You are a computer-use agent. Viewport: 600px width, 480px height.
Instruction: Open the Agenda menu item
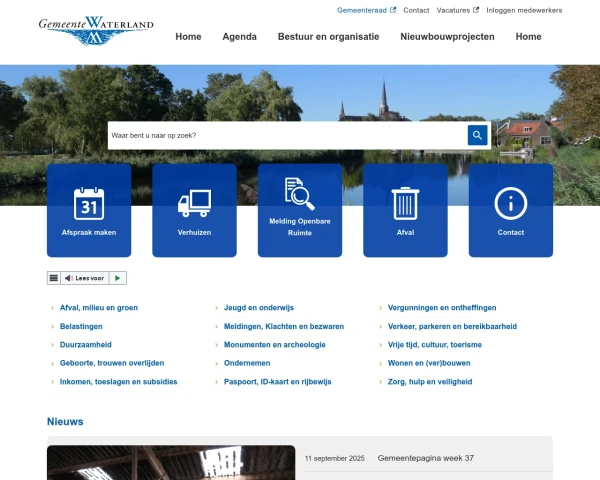(x=239, y=37)
